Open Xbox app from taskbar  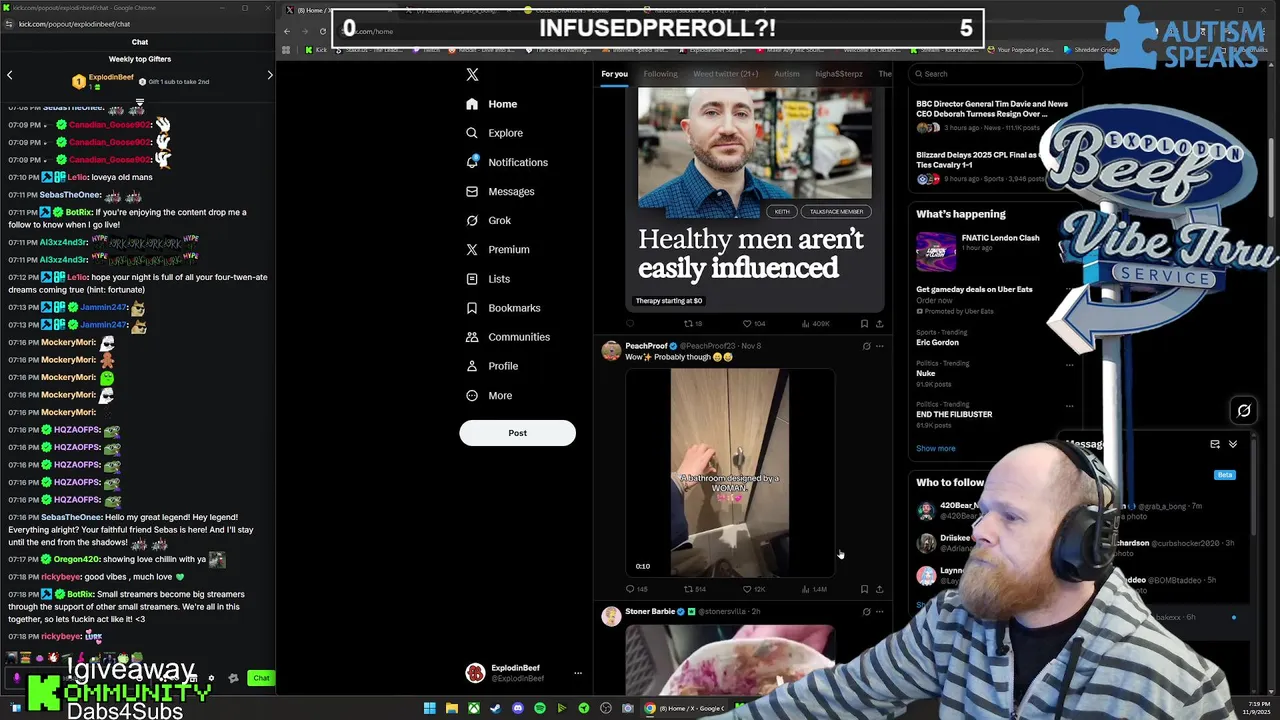474,708
